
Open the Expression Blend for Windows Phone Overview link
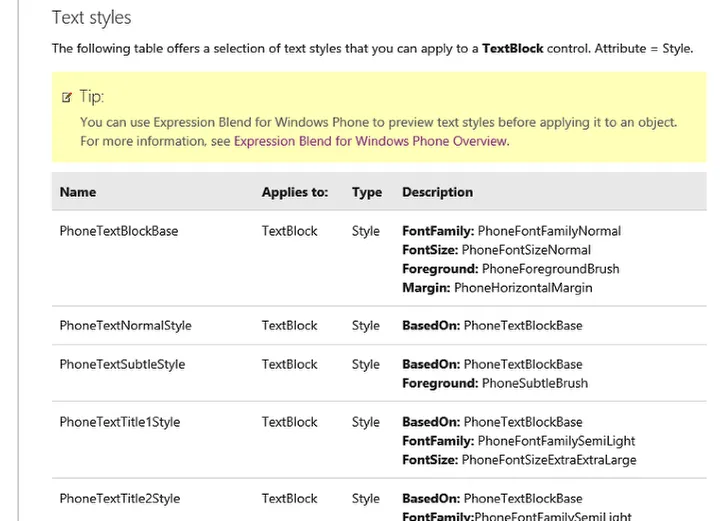point(371,141)
